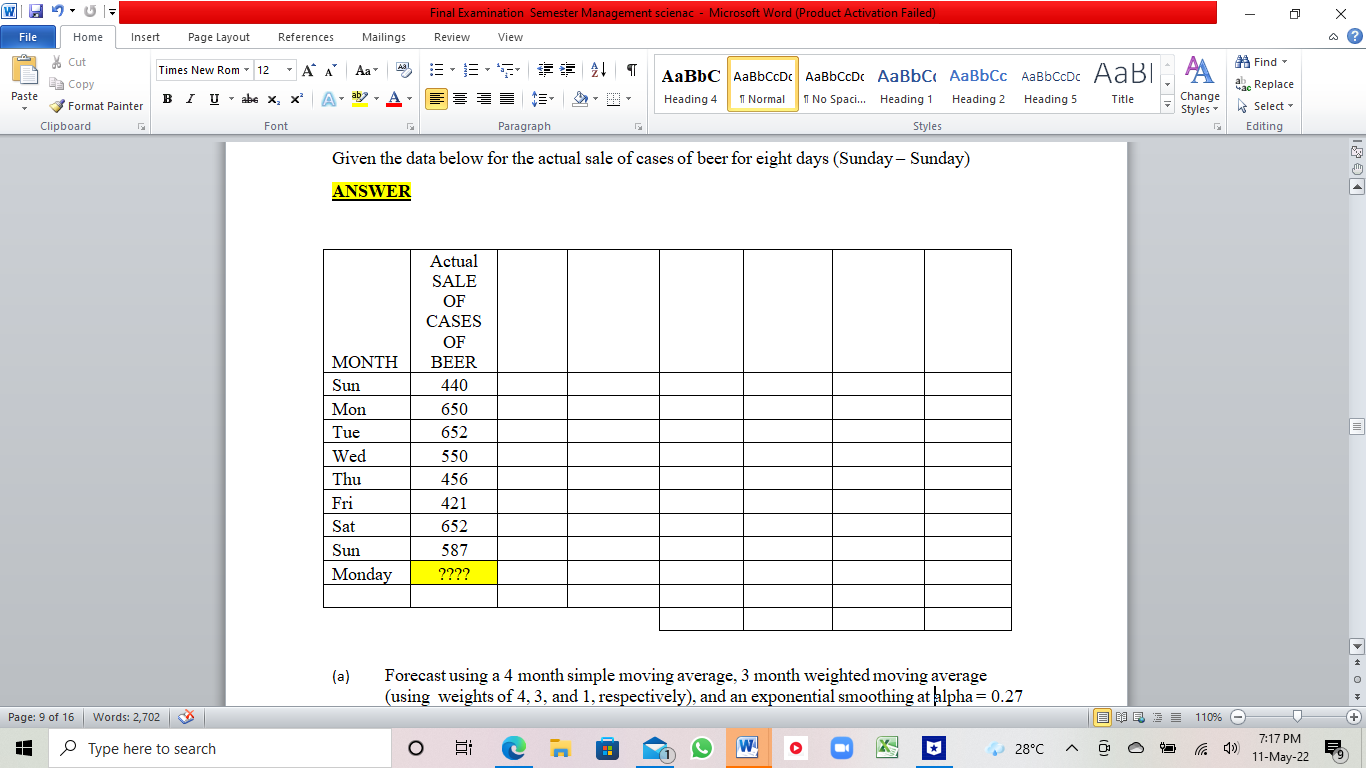Open Excel from the taskbar
Image resolution: width=1366 pixels, height=768 pixels.
pyautogui.click(x=885, y=747)
